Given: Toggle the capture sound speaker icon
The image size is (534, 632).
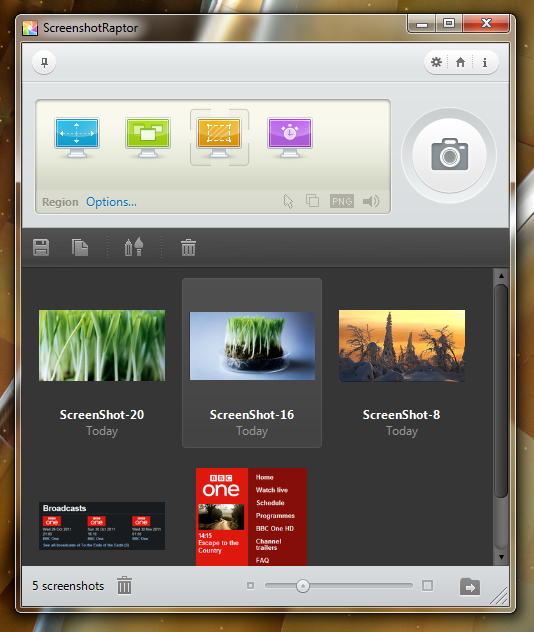Looking at the screenshot, I should [x=371, y=201].
